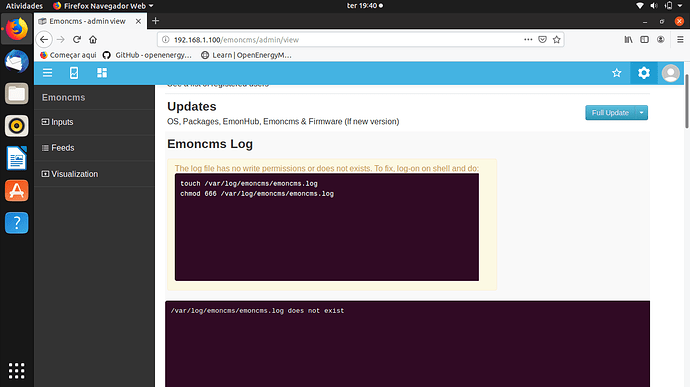Open Firefox Navegador Web app menu
This screenshot has height=387, width=690.
pyautogui.click(x=103, y=6)
